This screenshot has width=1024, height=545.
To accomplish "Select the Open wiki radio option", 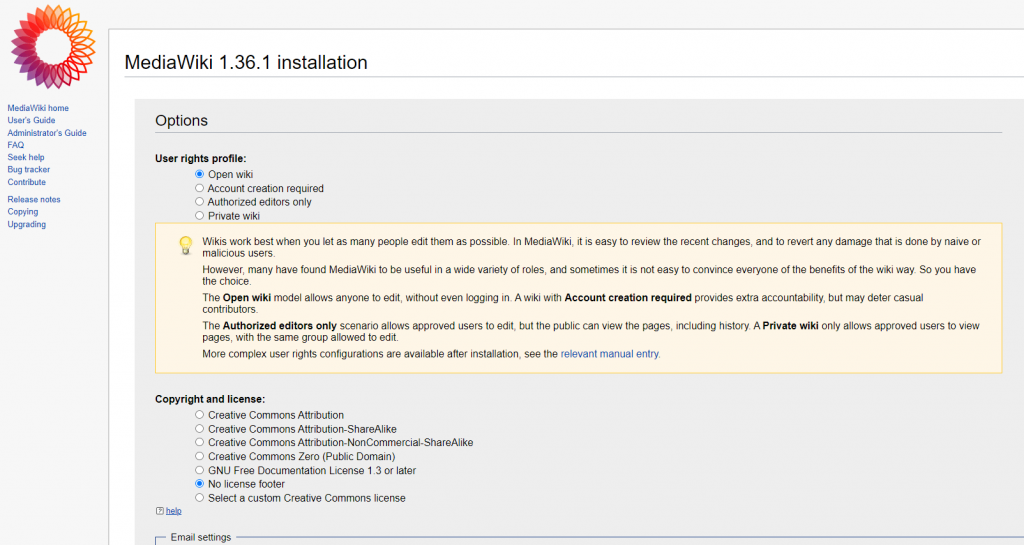I will tap(200, 174).
